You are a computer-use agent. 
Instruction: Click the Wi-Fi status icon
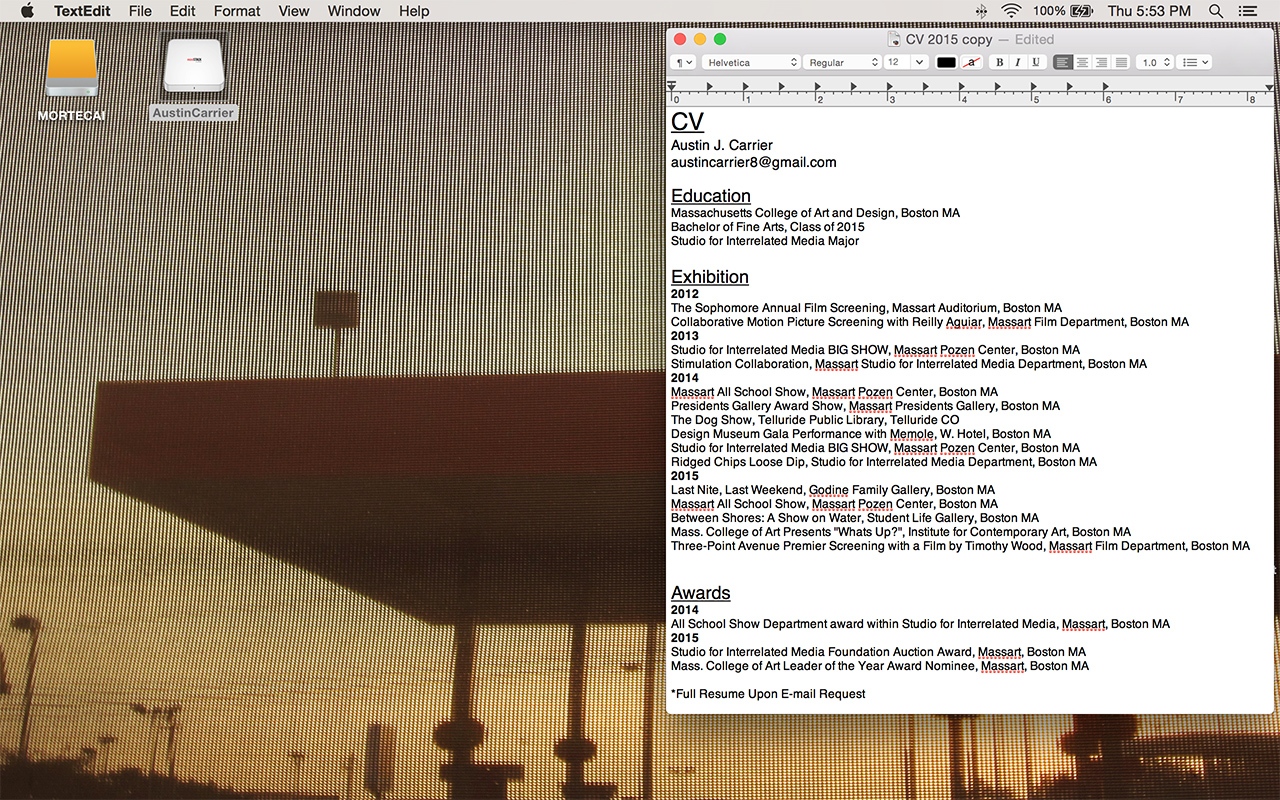click(x=1011, y=11)
